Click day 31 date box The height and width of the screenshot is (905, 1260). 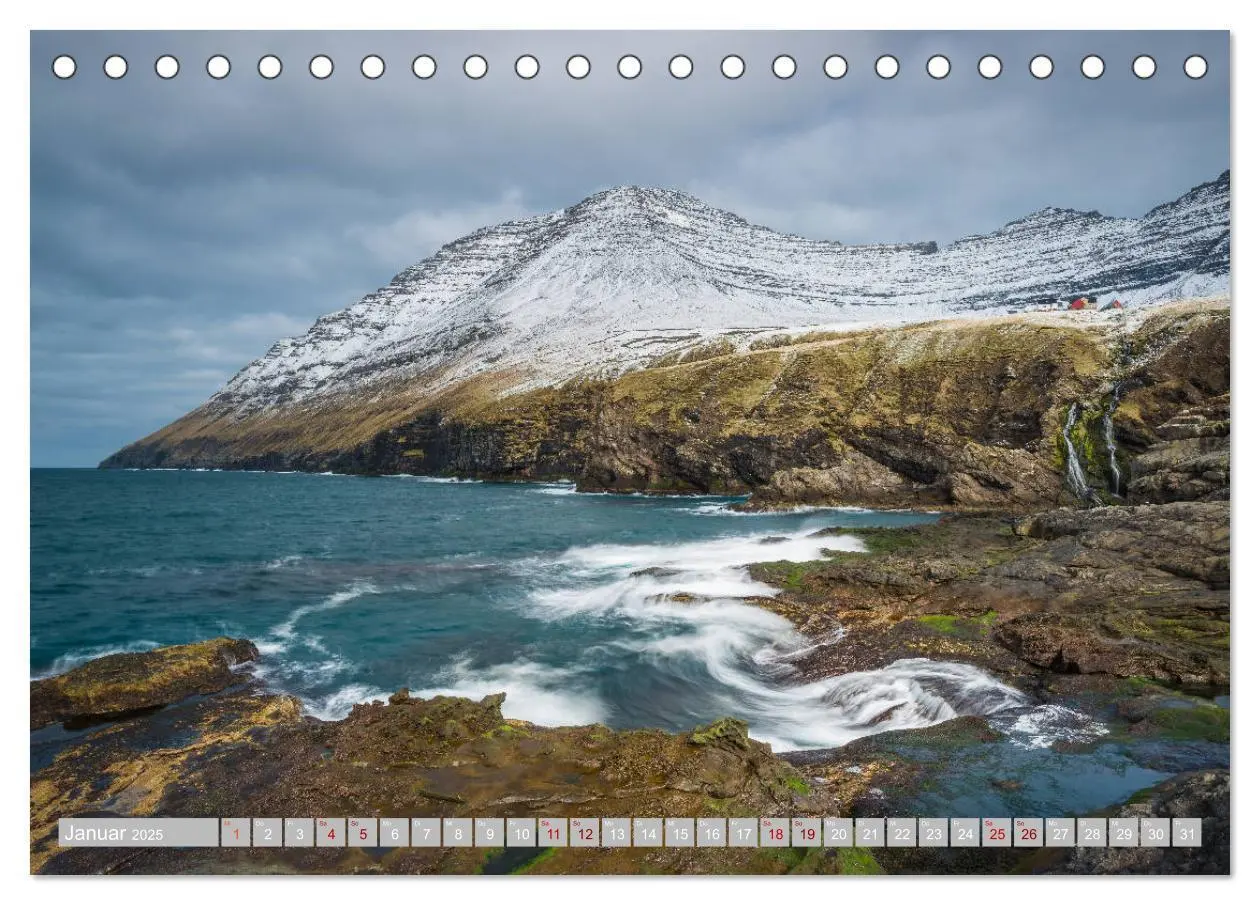(x=1186, y=833)
